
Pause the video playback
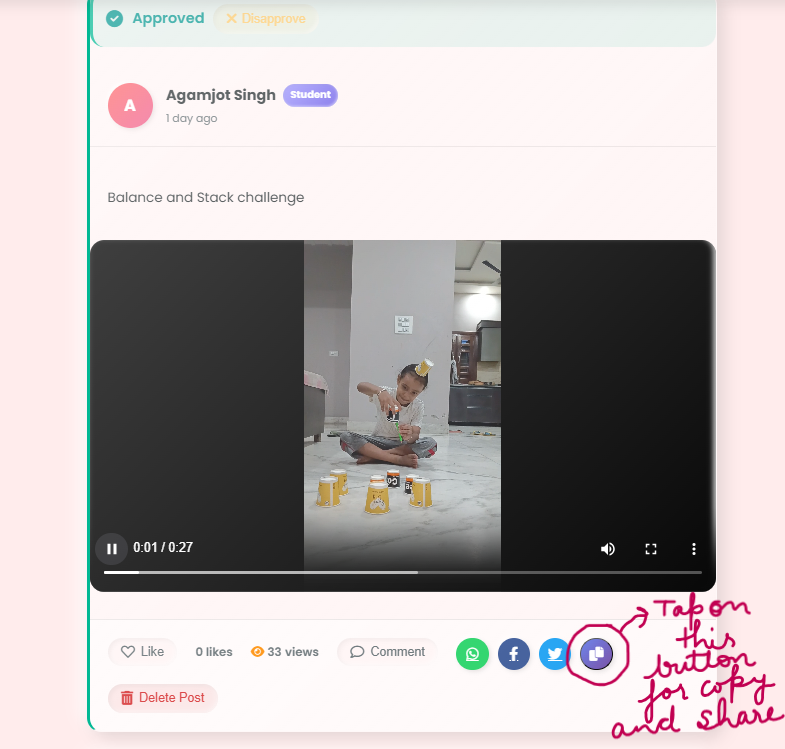112,549
